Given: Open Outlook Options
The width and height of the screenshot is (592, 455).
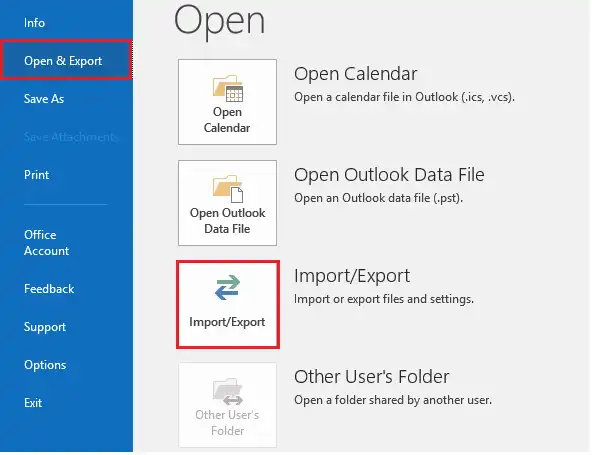Looking at the screenshot, I should pyautogui.click(x=45, y=365).
